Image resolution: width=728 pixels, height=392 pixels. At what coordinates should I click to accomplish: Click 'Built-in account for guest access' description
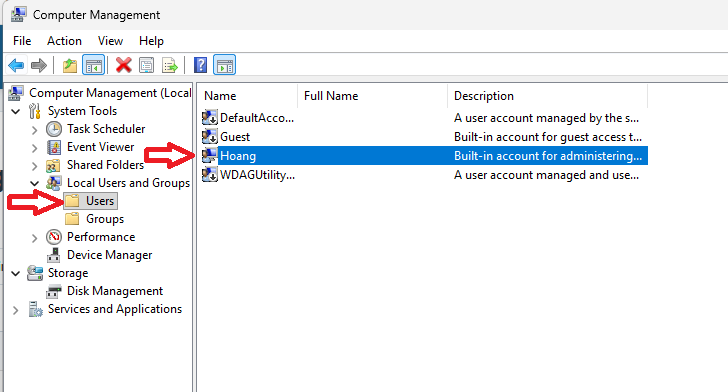tap(548, 137)
